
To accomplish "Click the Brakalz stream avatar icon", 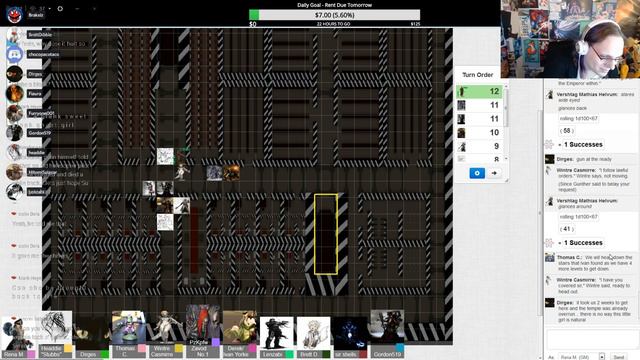I will (x=15, y=15).
